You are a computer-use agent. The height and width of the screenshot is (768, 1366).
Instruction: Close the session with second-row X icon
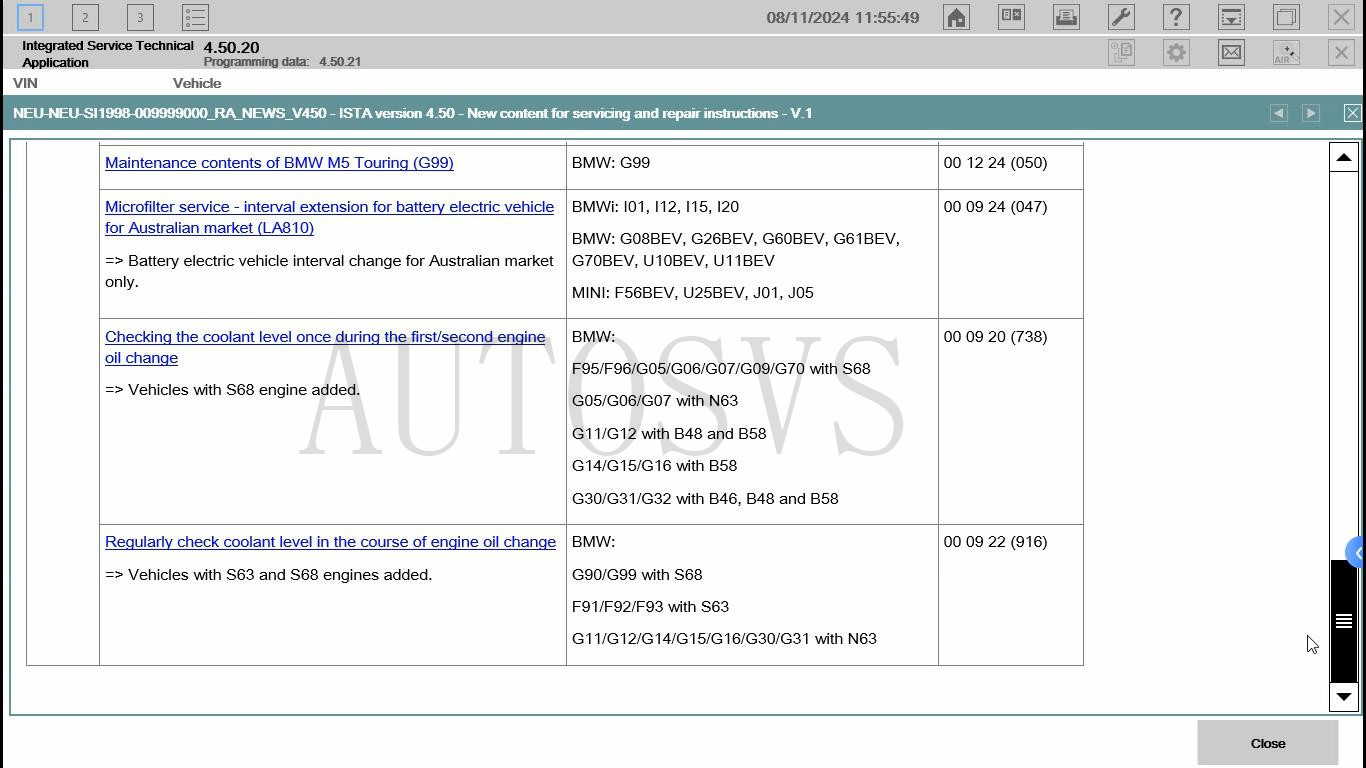pyautogui.click(x=1341, y=52)
